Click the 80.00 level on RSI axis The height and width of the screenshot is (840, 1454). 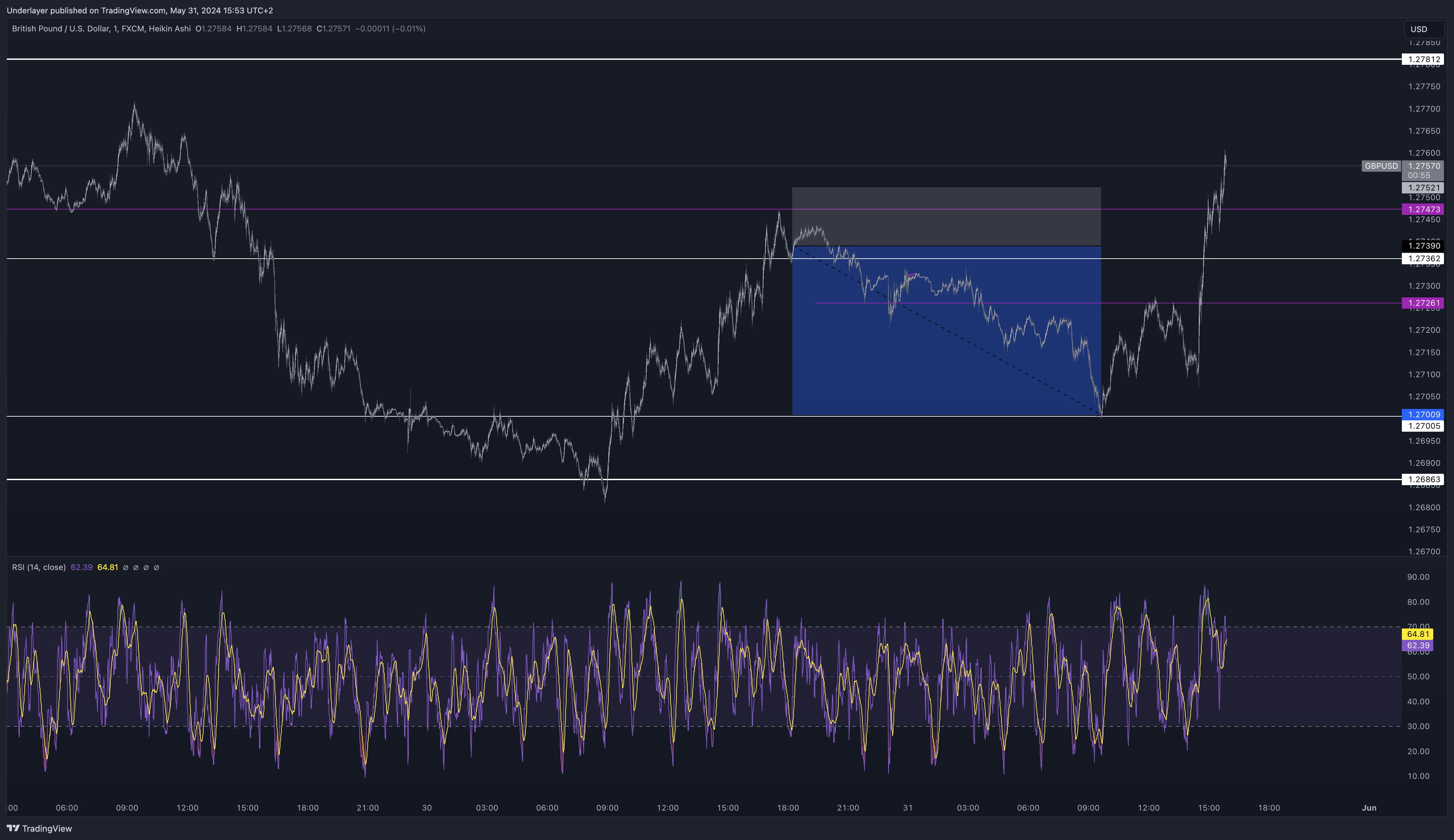point(1418,602)
